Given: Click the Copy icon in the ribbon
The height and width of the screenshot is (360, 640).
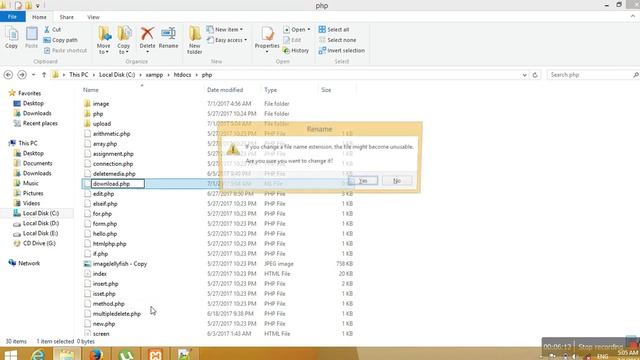Looking at the screenshot, I should coord(11,38).
